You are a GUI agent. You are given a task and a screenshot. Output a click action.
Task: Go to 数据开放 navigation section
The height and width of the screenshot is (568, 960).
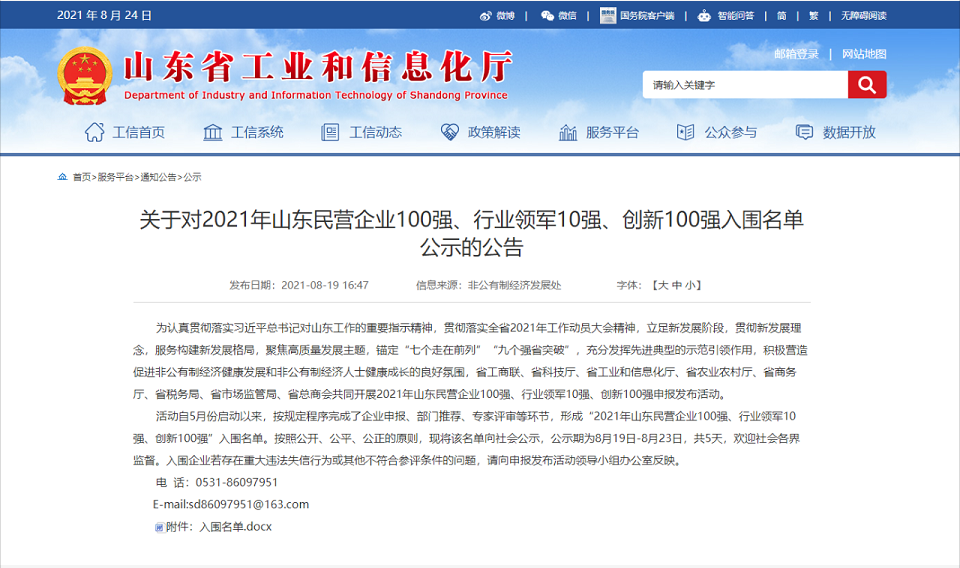[835, 132]
